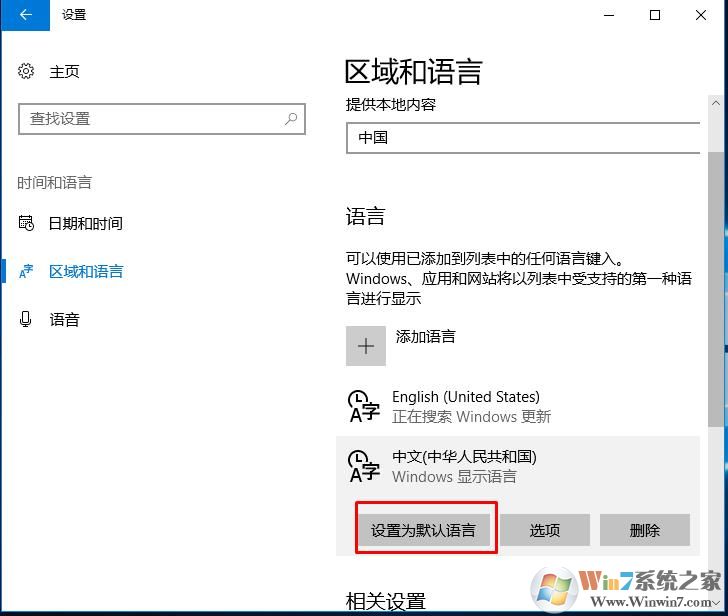Click 设置为默认语言 button

point(423,530)
